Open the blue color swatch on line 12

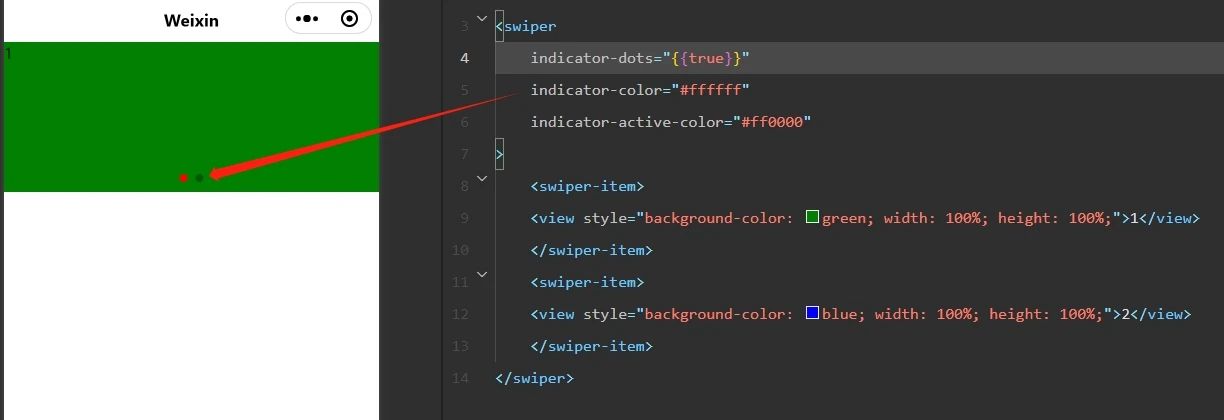(812, 313)
